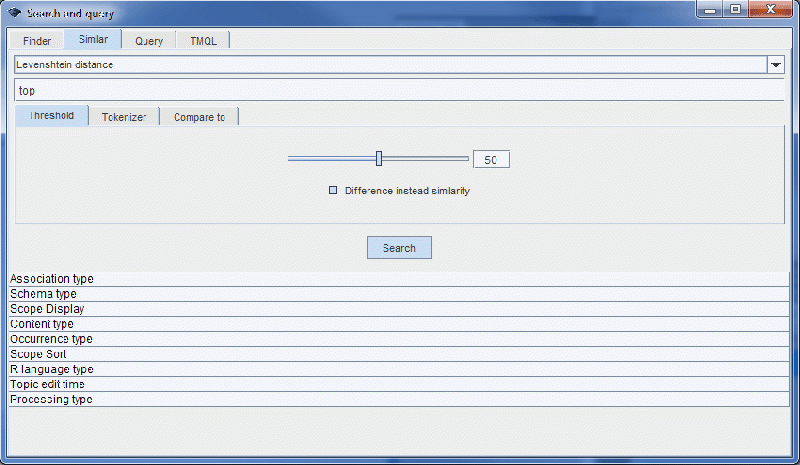Viewport: 800px width, 465px height.
Task: Switch to the Tokenizer sub-tab
Action: 124,117
